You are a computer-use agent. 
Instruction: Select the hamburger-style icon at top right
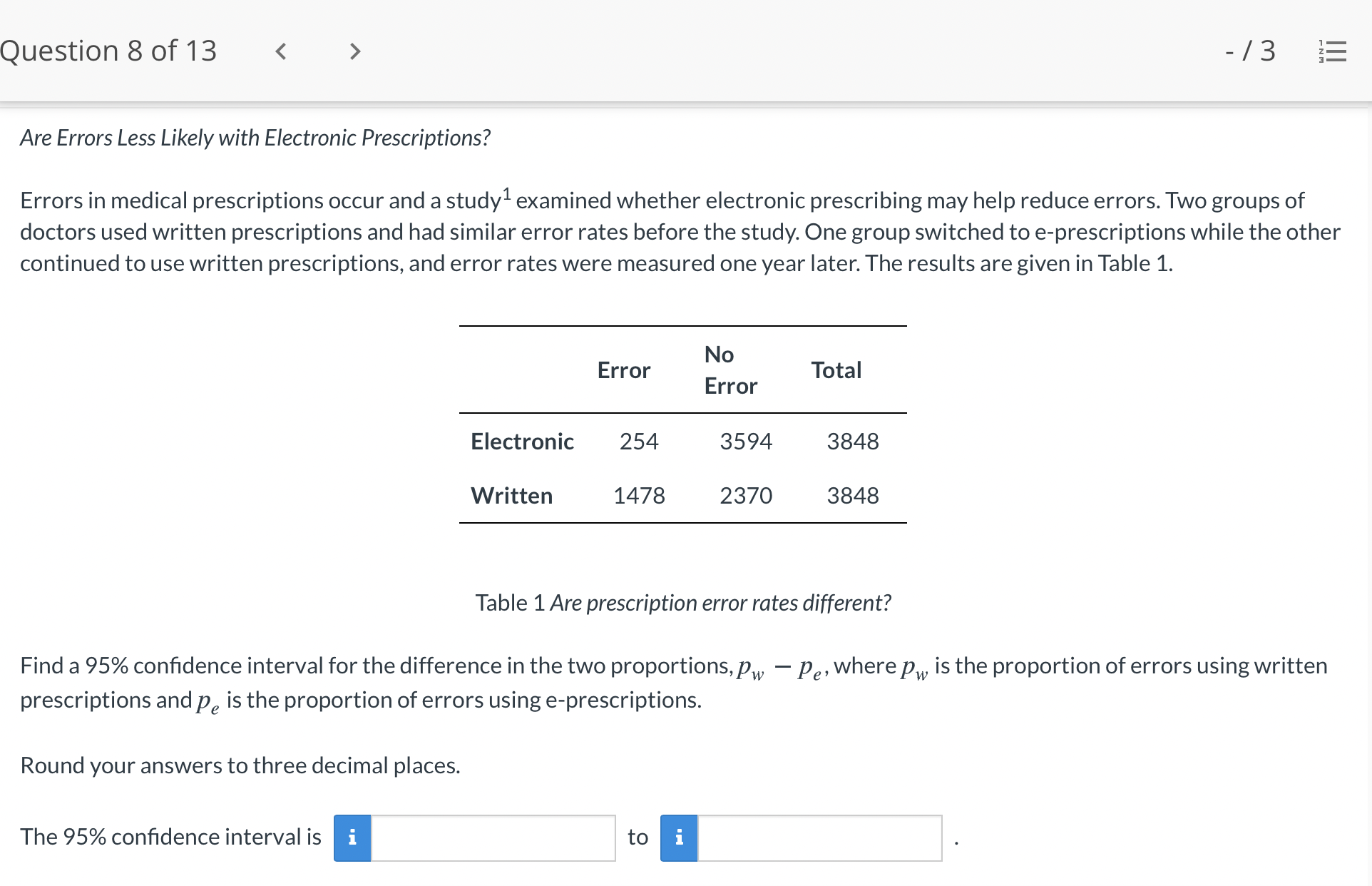[x=1335, y=50]
